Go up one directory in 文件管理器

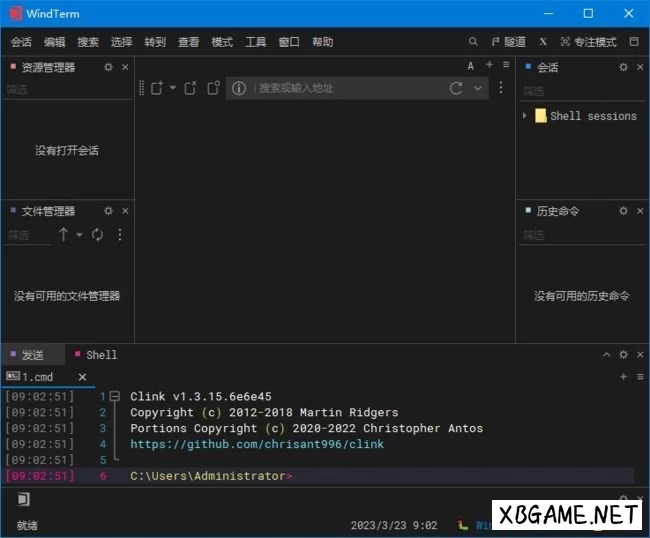tap(63, 235)
